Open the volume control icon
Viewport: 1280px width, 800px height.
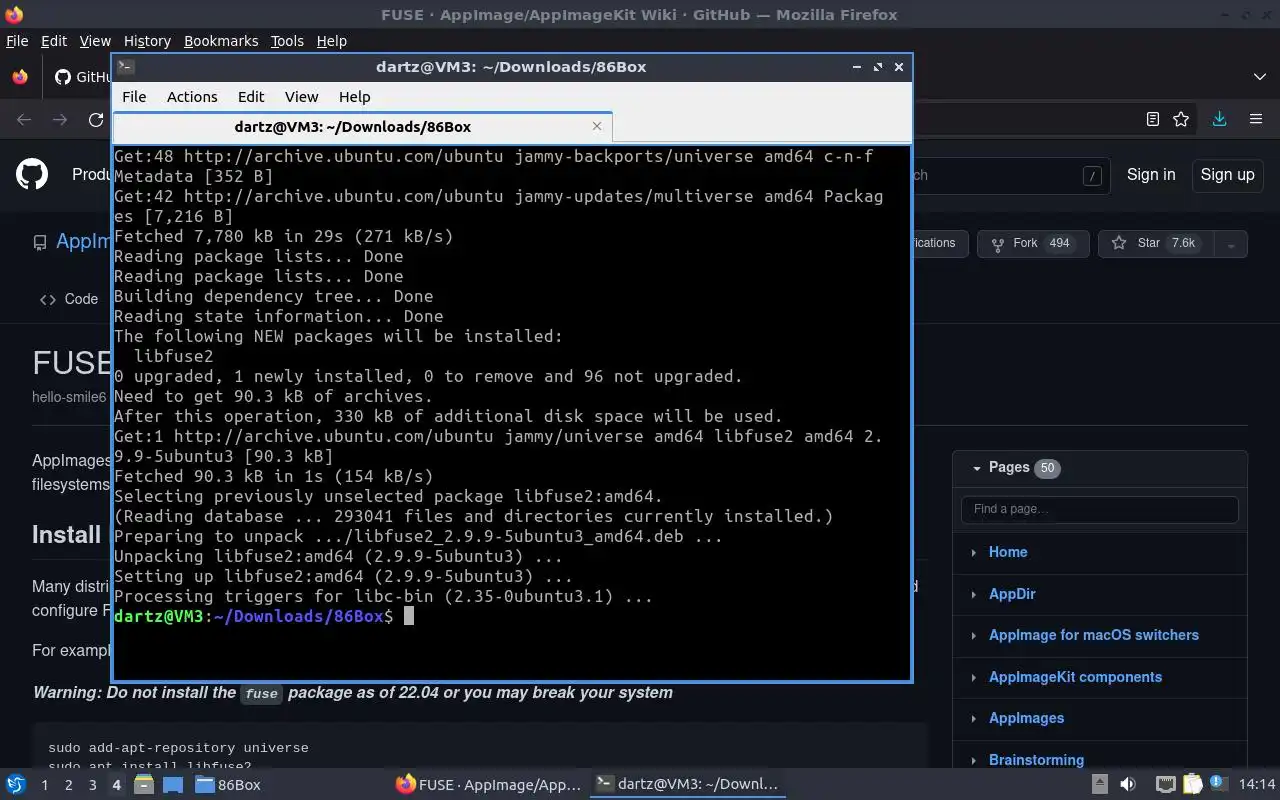[x=1127, y=785]
